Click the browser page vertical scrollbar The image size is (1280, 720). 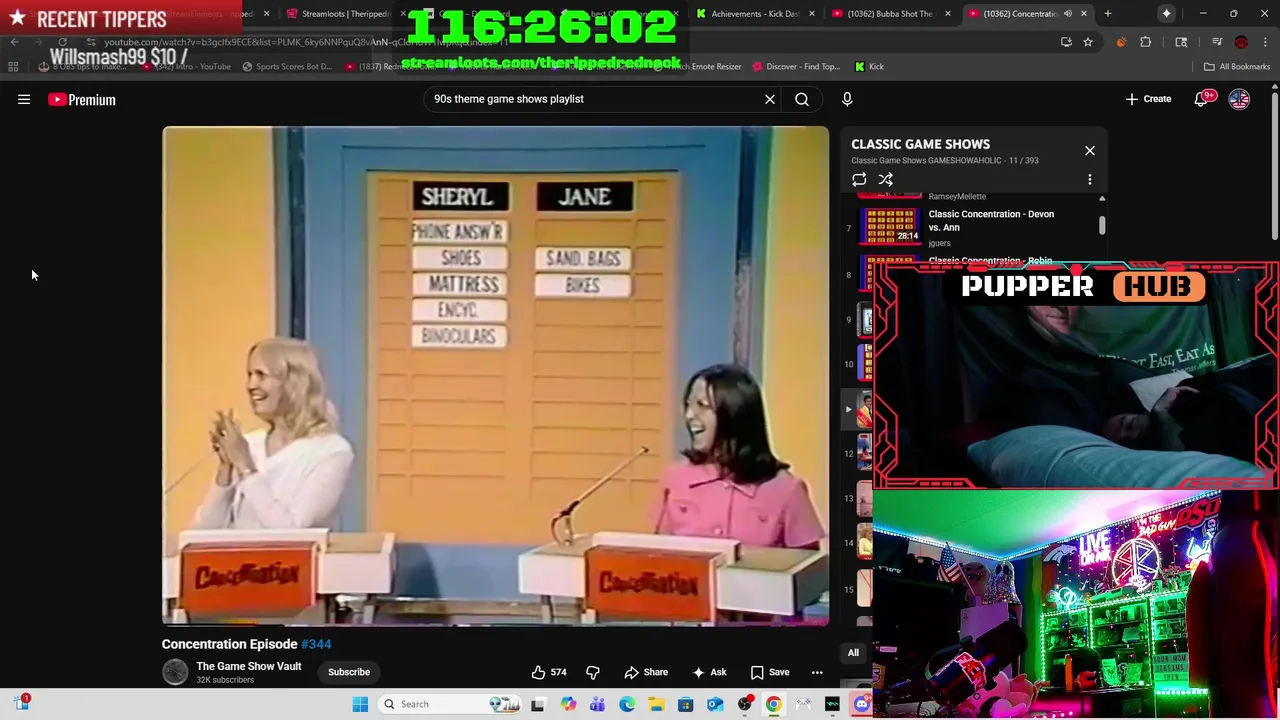tap(1274, 166)
